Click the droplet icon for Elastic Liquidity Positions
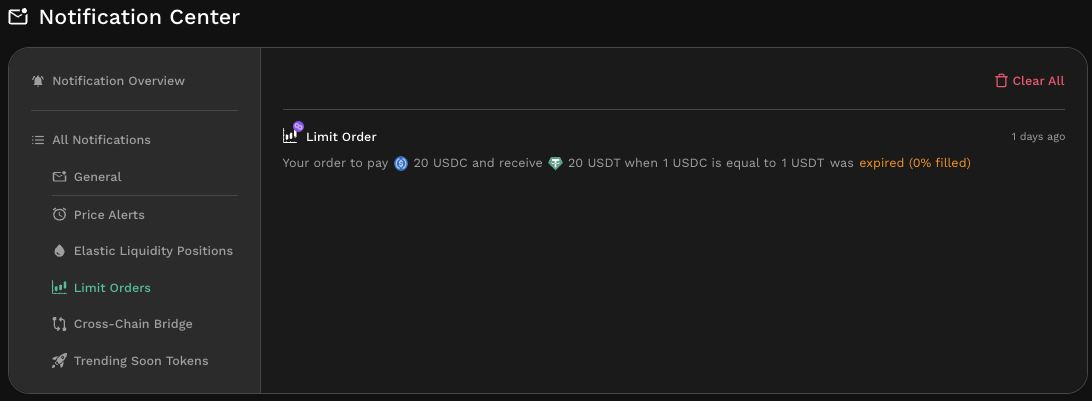Viewport: 1092px width, 401px height. [x=60, y=251]
